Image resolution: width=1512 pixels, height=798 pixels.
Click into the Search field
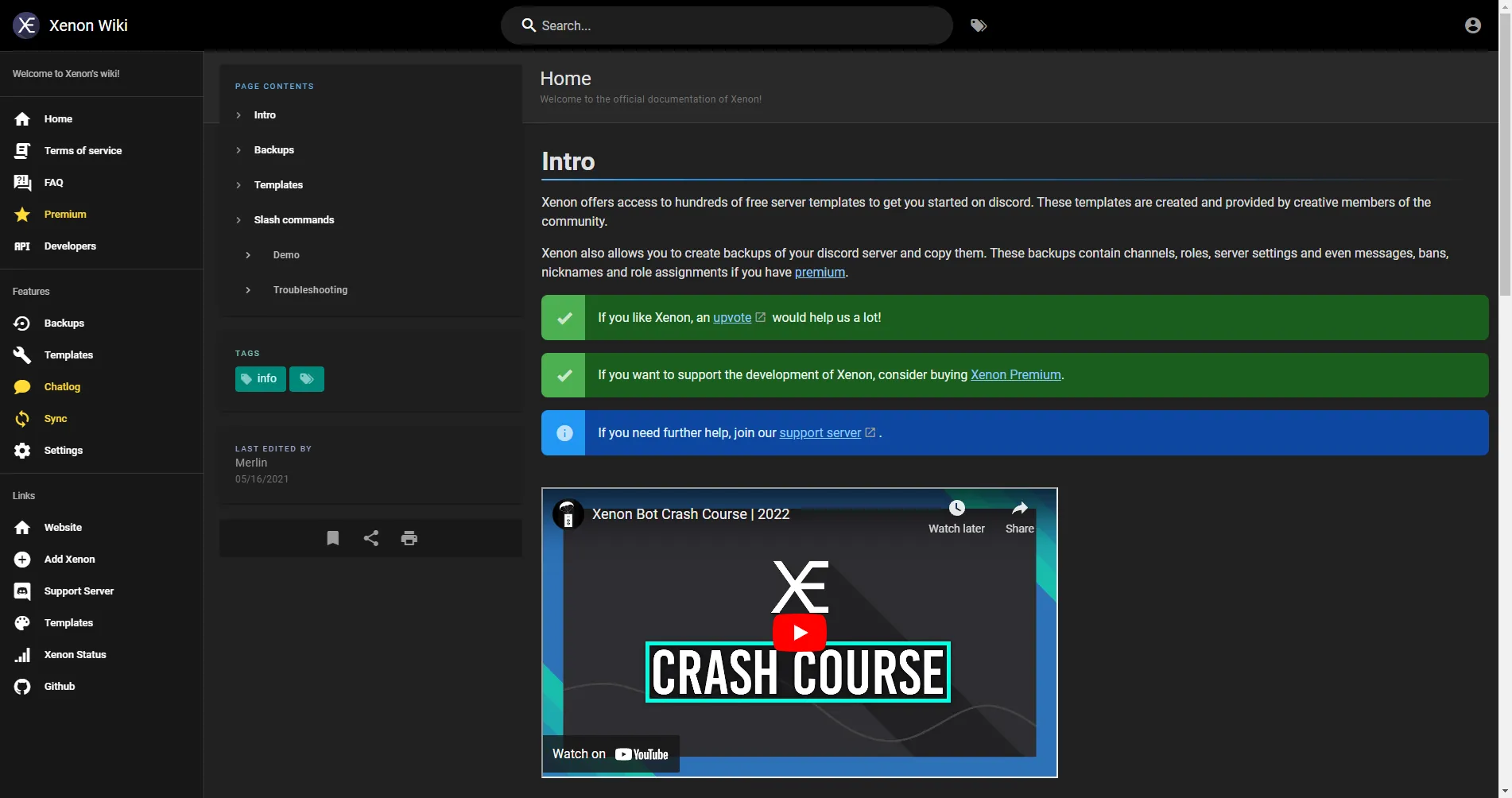pyautogui.click(x=727, y=25)
